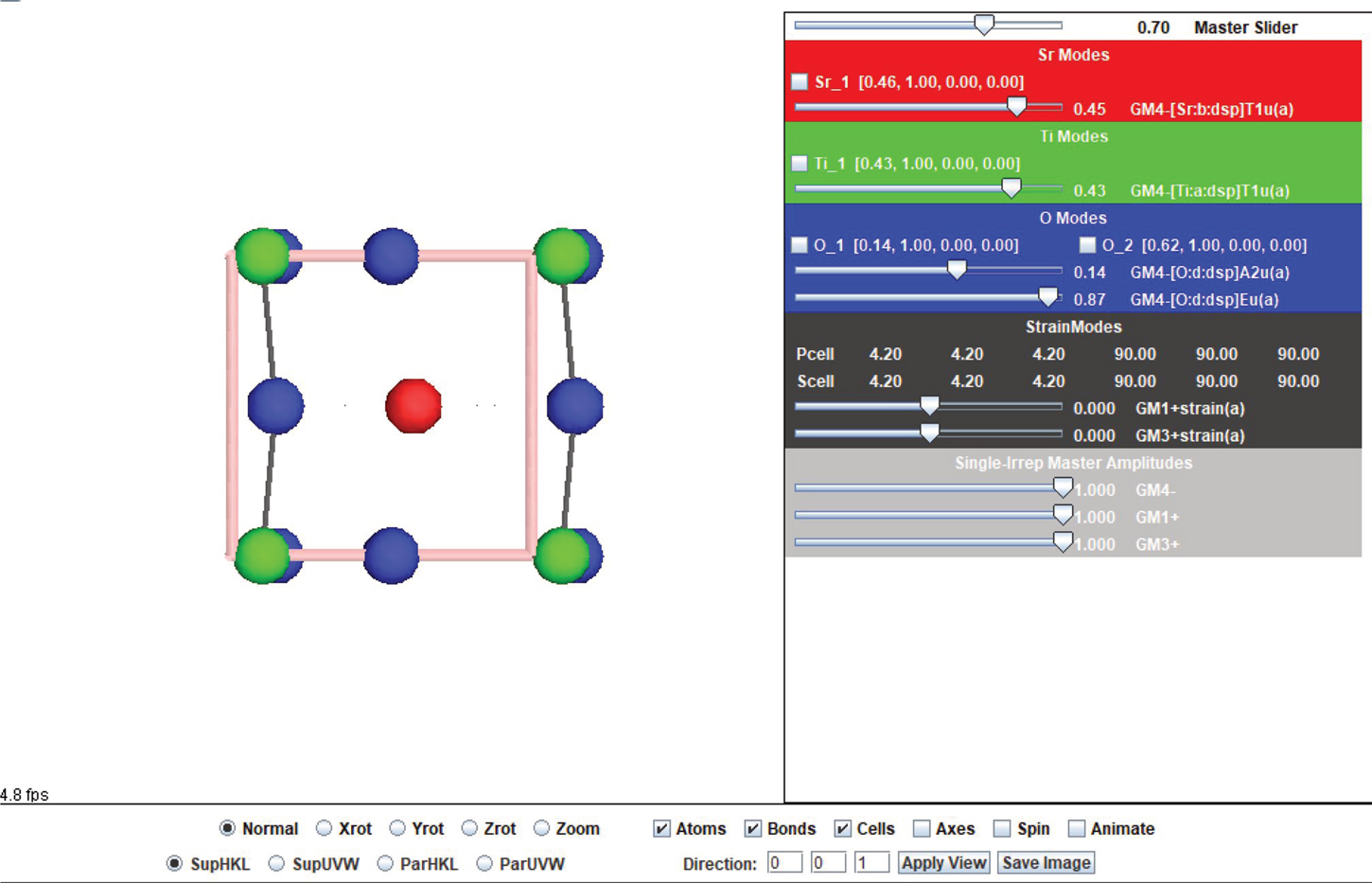
Task: Click the GM4- master amplitude slider handle
Action: pyautogui.click(x=1063, y=487)
